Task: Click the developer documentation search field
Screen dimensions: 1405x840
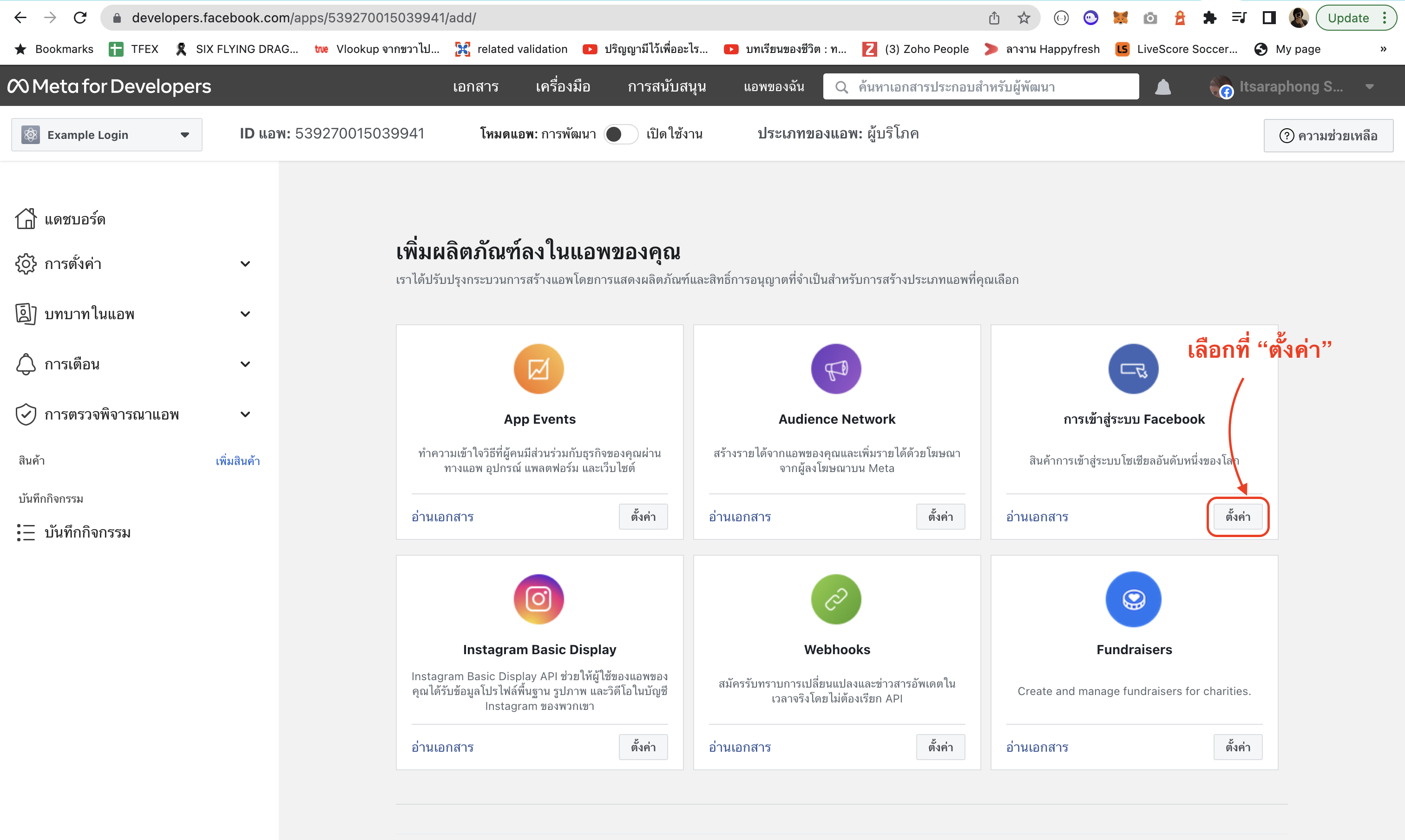Action: tap(980, 86)
